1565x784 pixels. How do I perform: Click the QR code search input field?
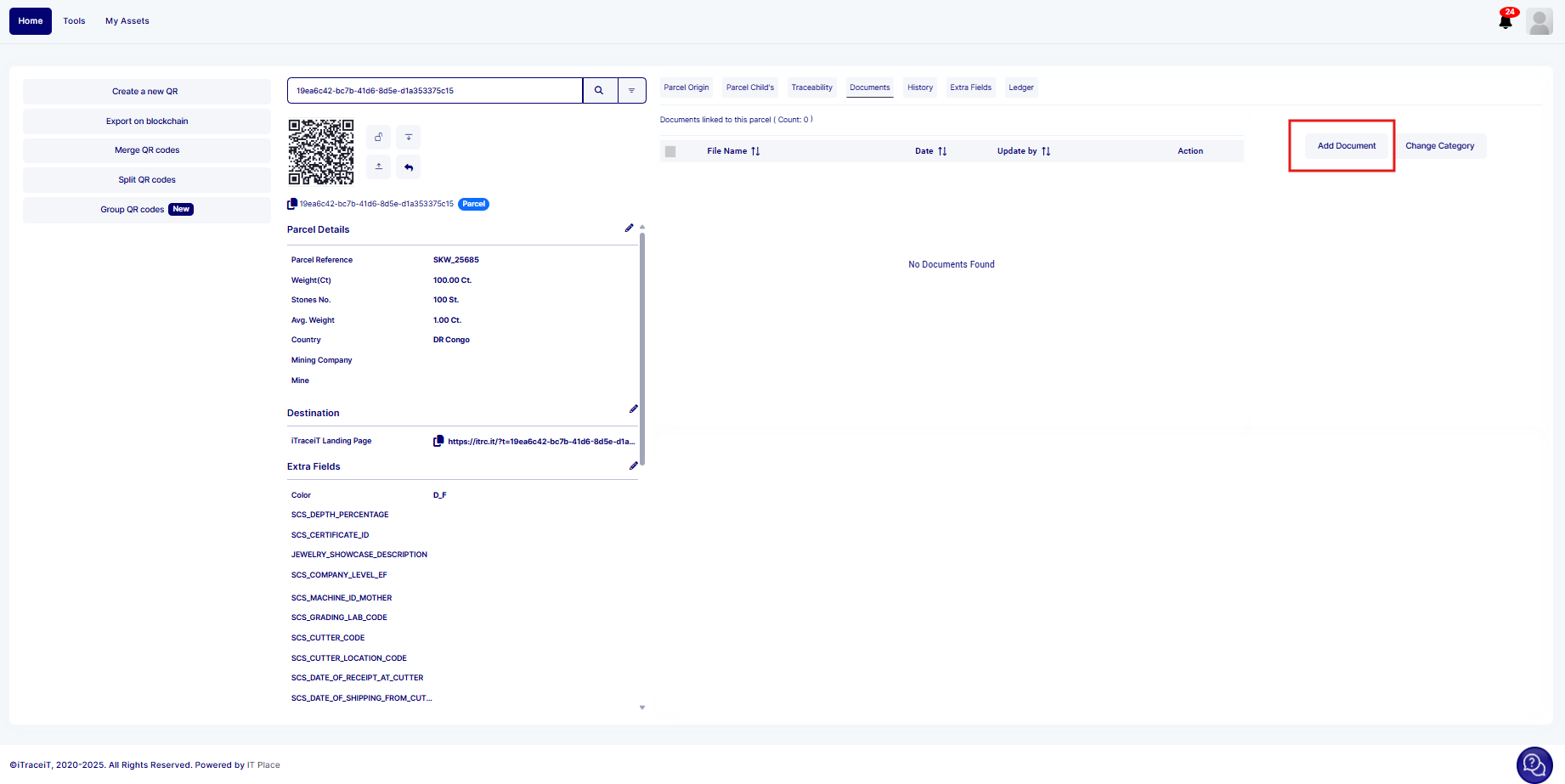[x=434, y=90]
